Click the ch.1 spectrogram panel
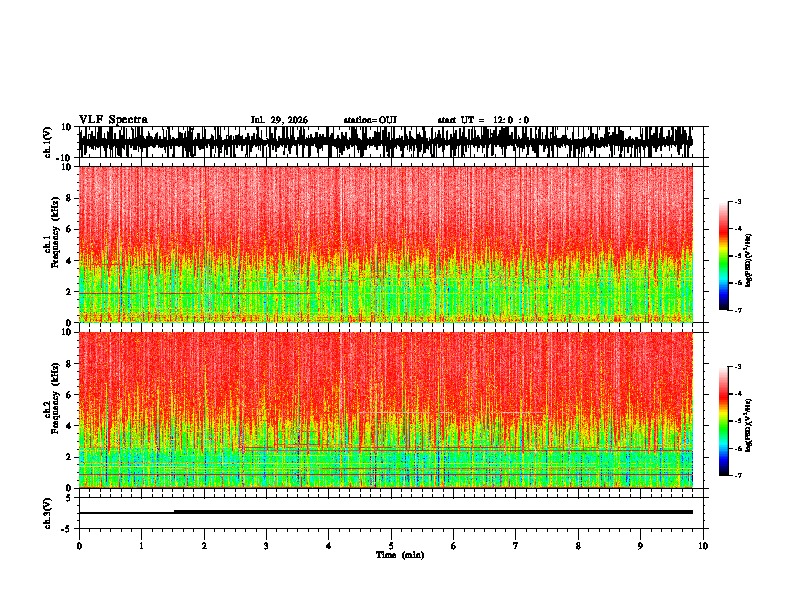This screenshot has height=612, width=792. click(x=386, y=244)
